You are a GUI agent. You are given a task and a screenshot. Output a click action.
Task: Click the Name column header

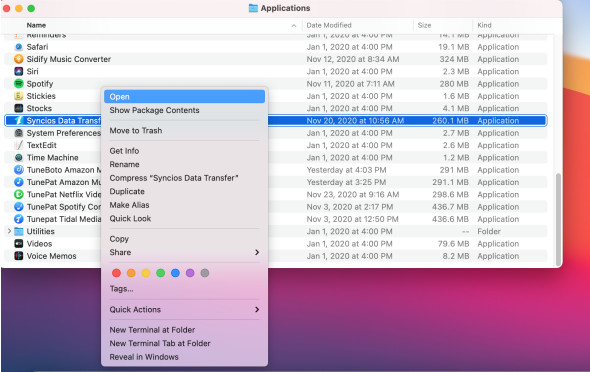[x=36, y=25]
